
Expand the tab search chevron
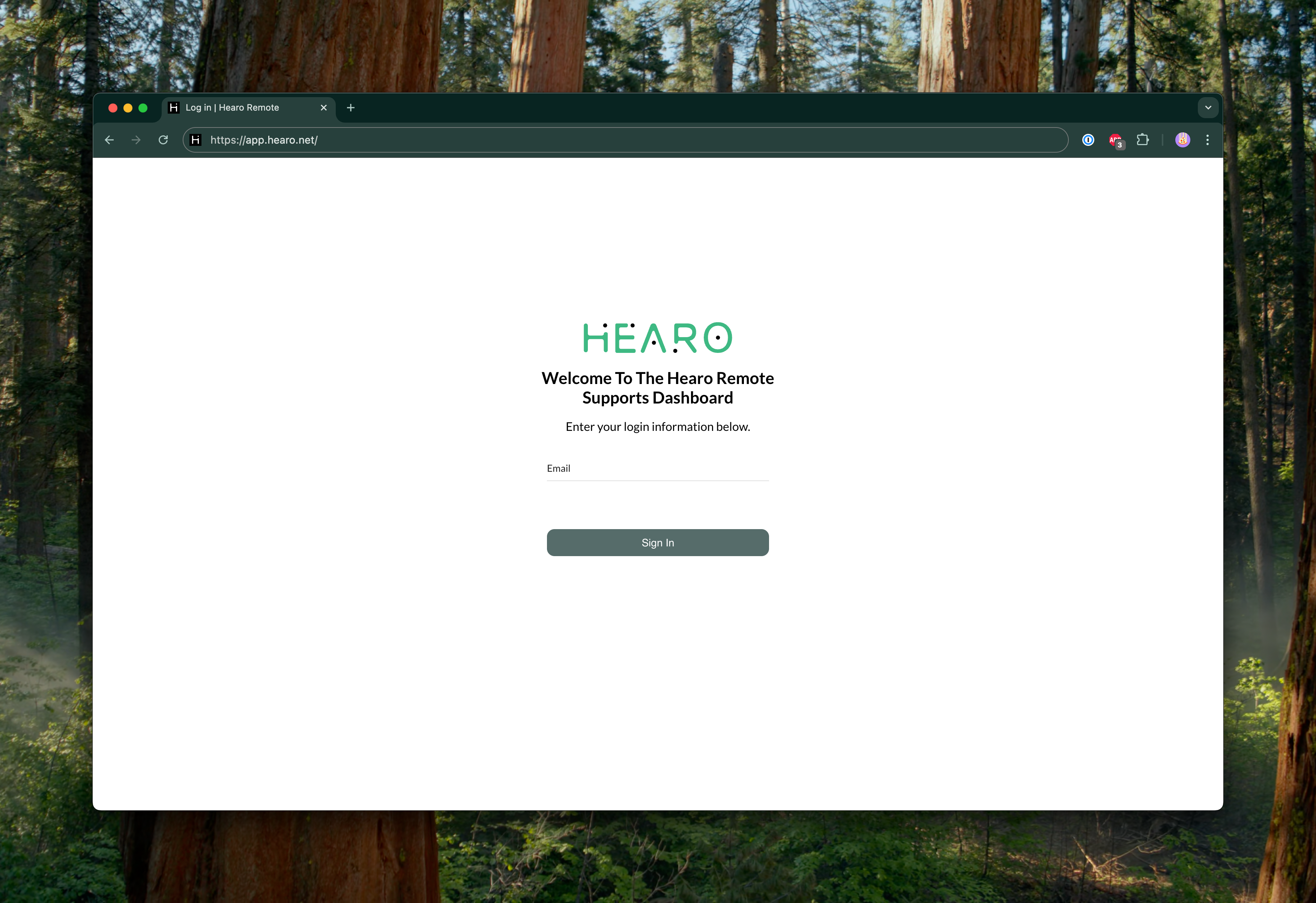point(1208,108)
